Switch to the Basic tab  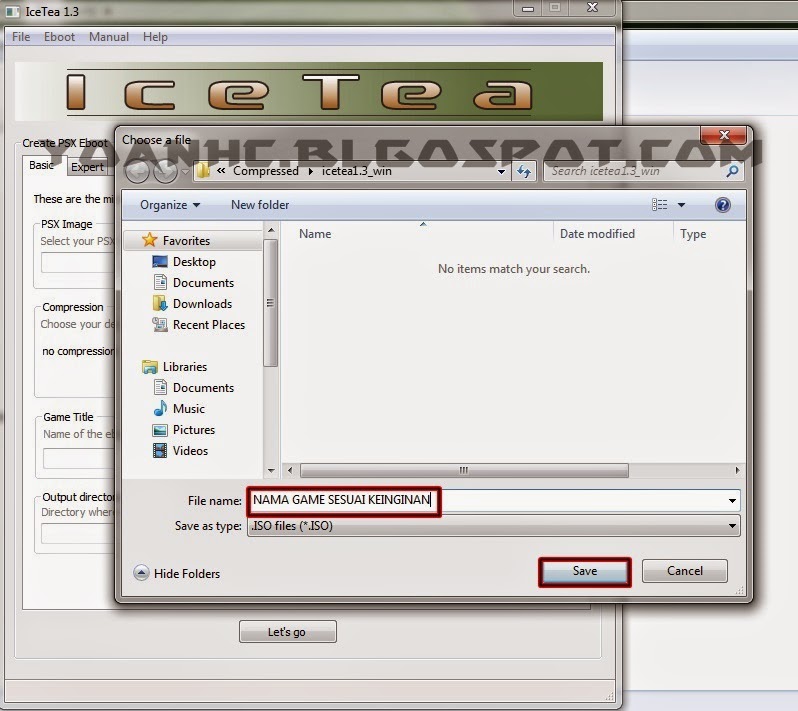42,165
